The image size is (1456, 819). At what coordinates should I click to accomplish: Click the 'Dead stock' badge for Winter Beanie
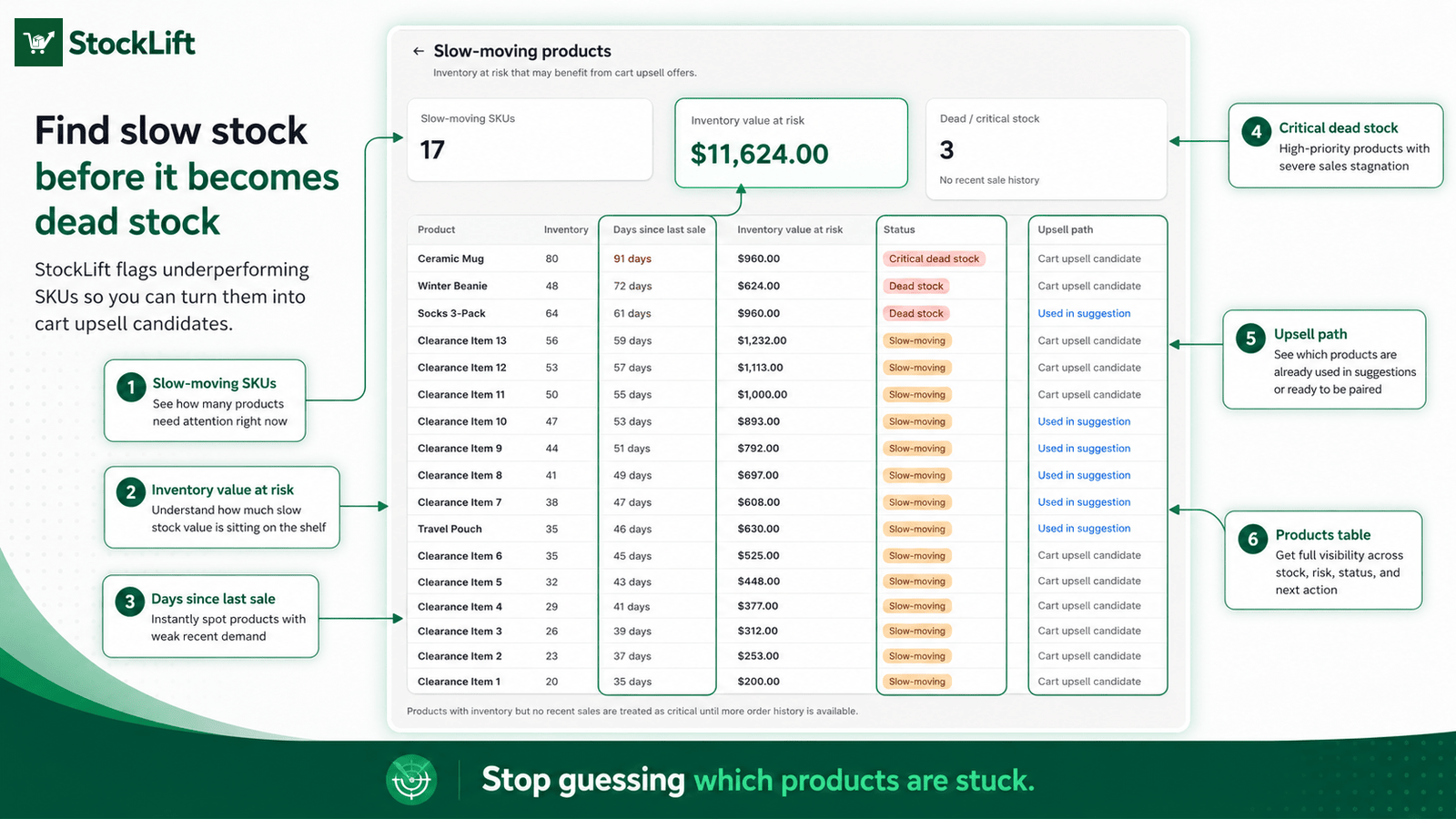pos(916,286)
